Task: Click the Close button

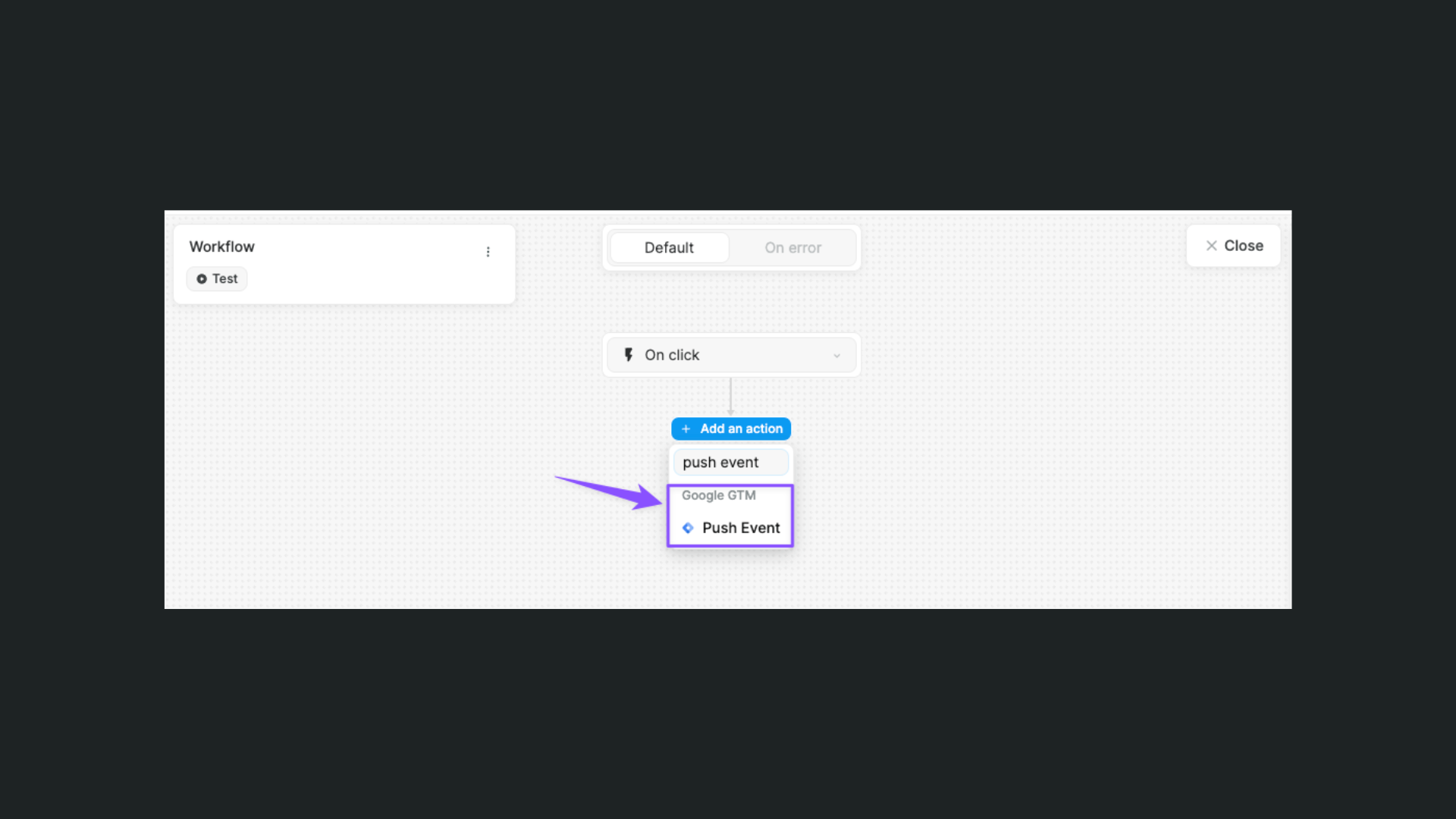Action: coord(1233,245)
